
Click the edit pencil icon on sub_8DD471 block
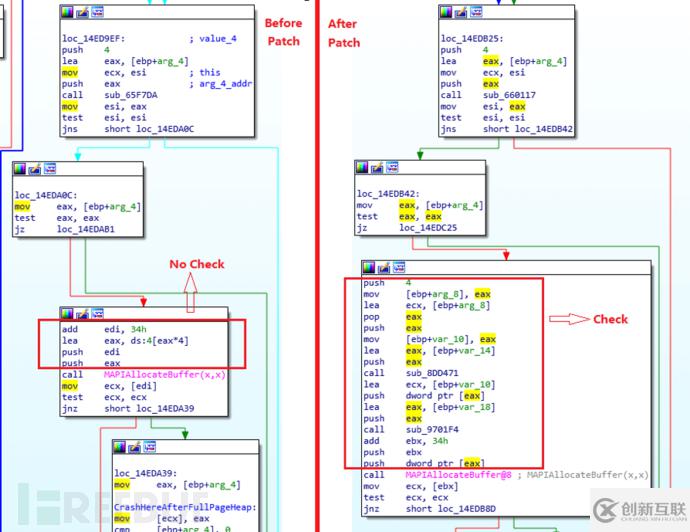coord(384,267)
